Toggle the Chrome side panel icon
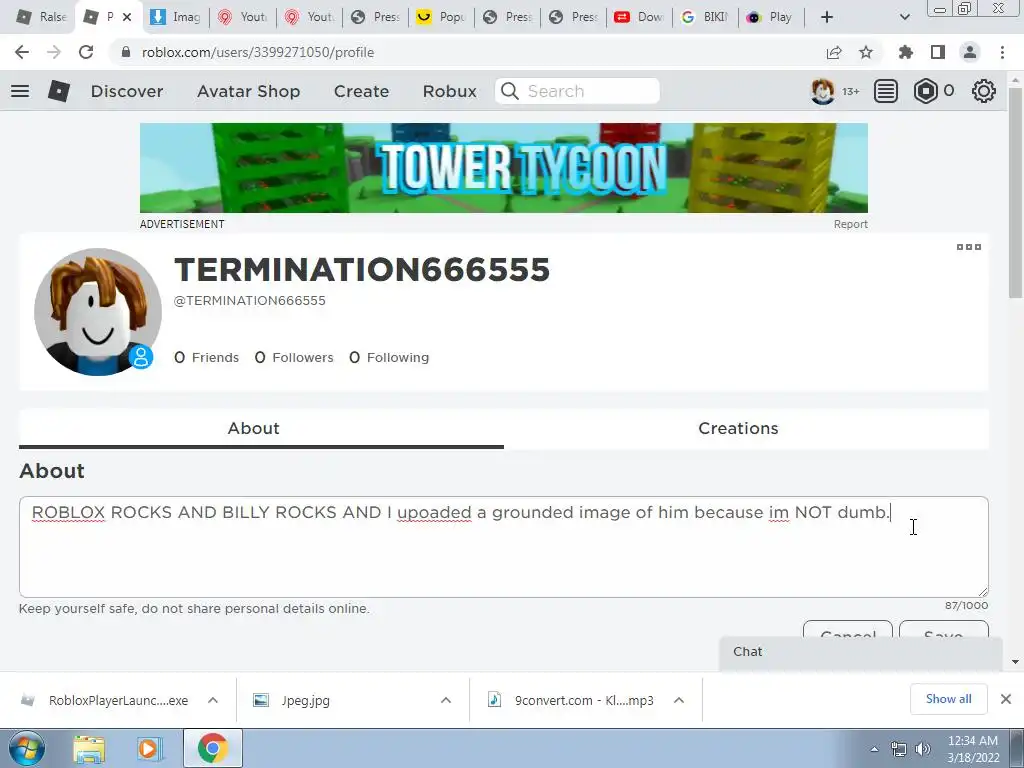 pos(938,52)
